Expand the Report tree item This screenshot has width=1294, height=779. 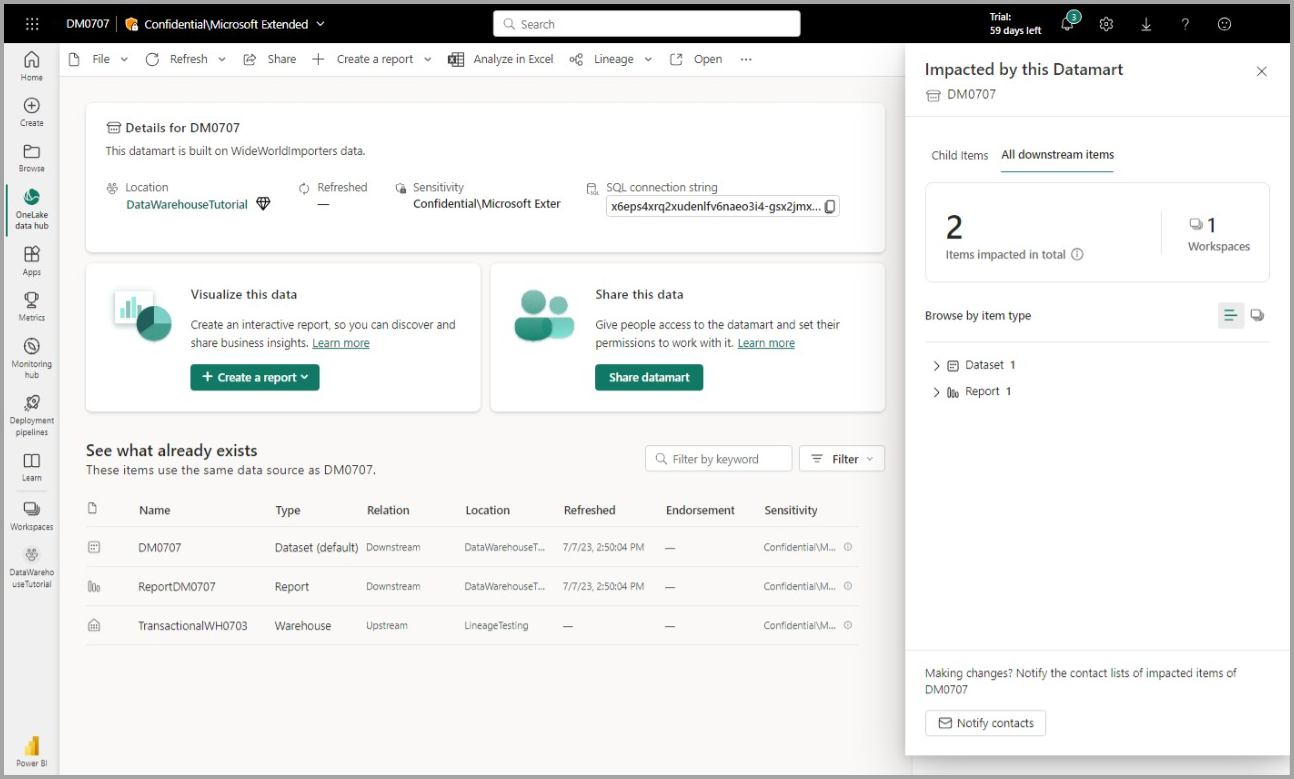click(936, 392)
